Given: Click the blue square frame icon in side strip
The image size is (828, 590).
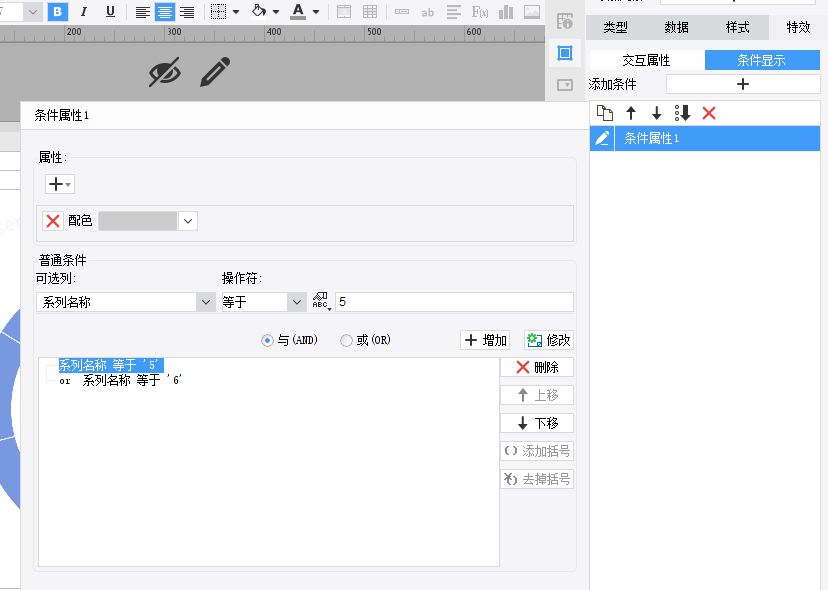Looking at the screenshot, I should pyautogui.click(x=565, y=53).
